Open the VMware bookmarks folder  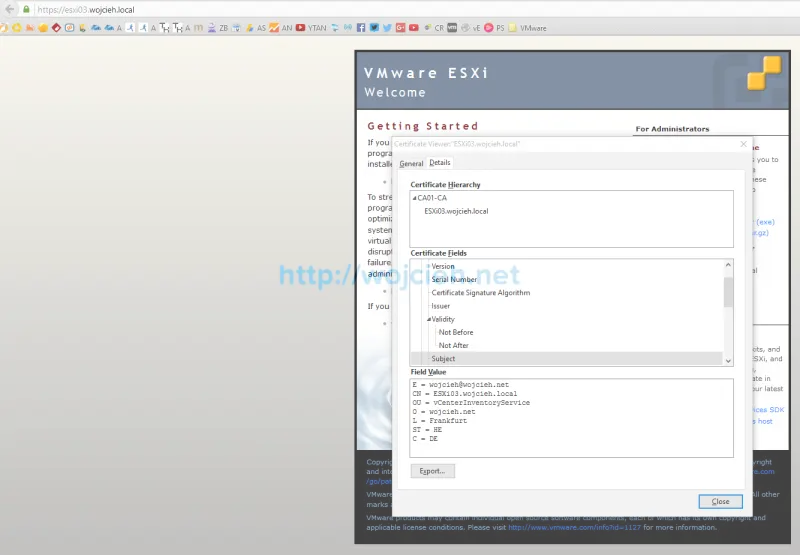[528, 28]
